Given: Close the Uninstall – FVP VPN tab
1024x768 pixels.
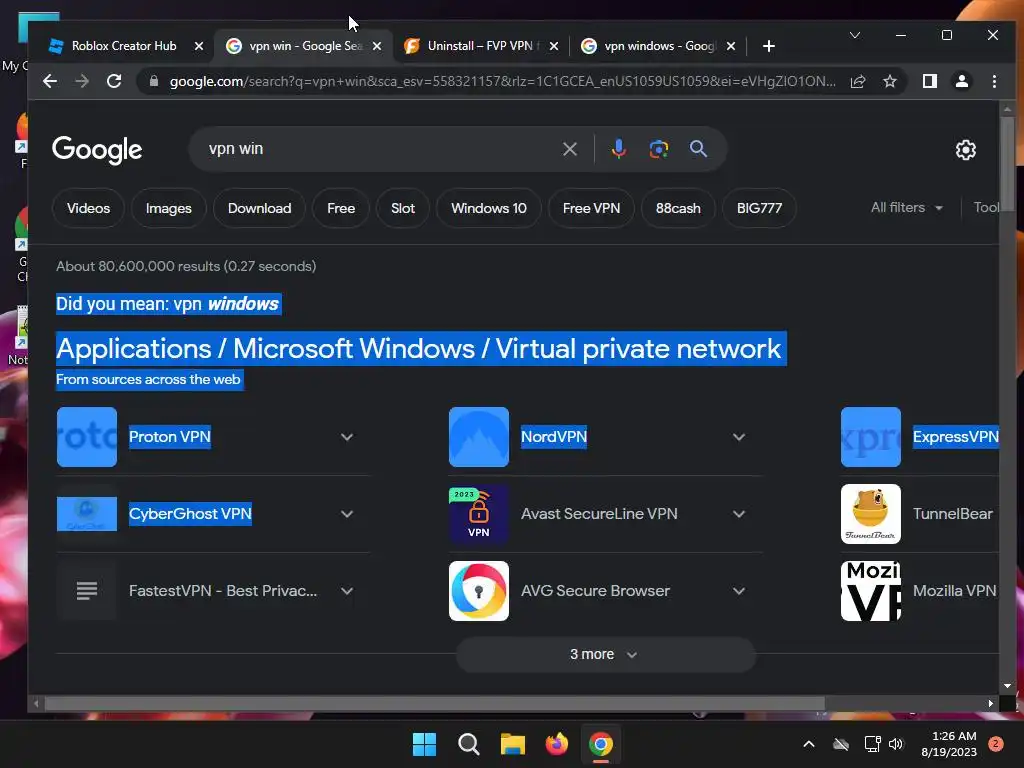Looking at the screenshot, I should (554, 46).
